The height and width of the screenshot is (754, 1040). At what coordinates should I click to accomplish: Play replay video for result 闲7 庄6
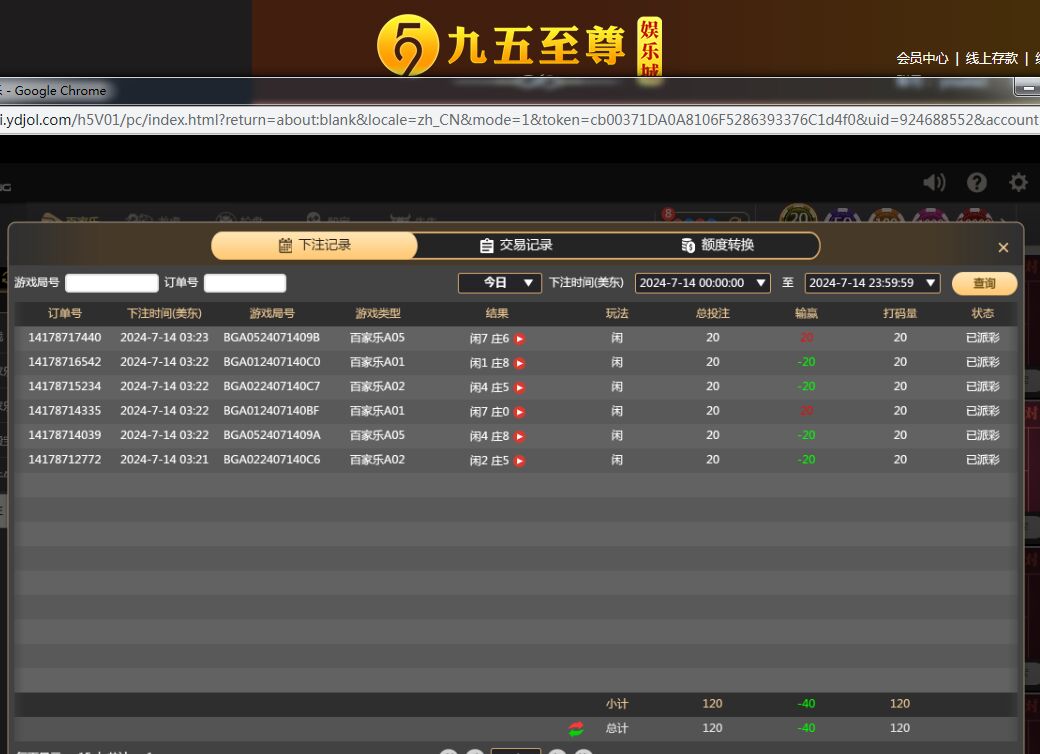[520, 339]
